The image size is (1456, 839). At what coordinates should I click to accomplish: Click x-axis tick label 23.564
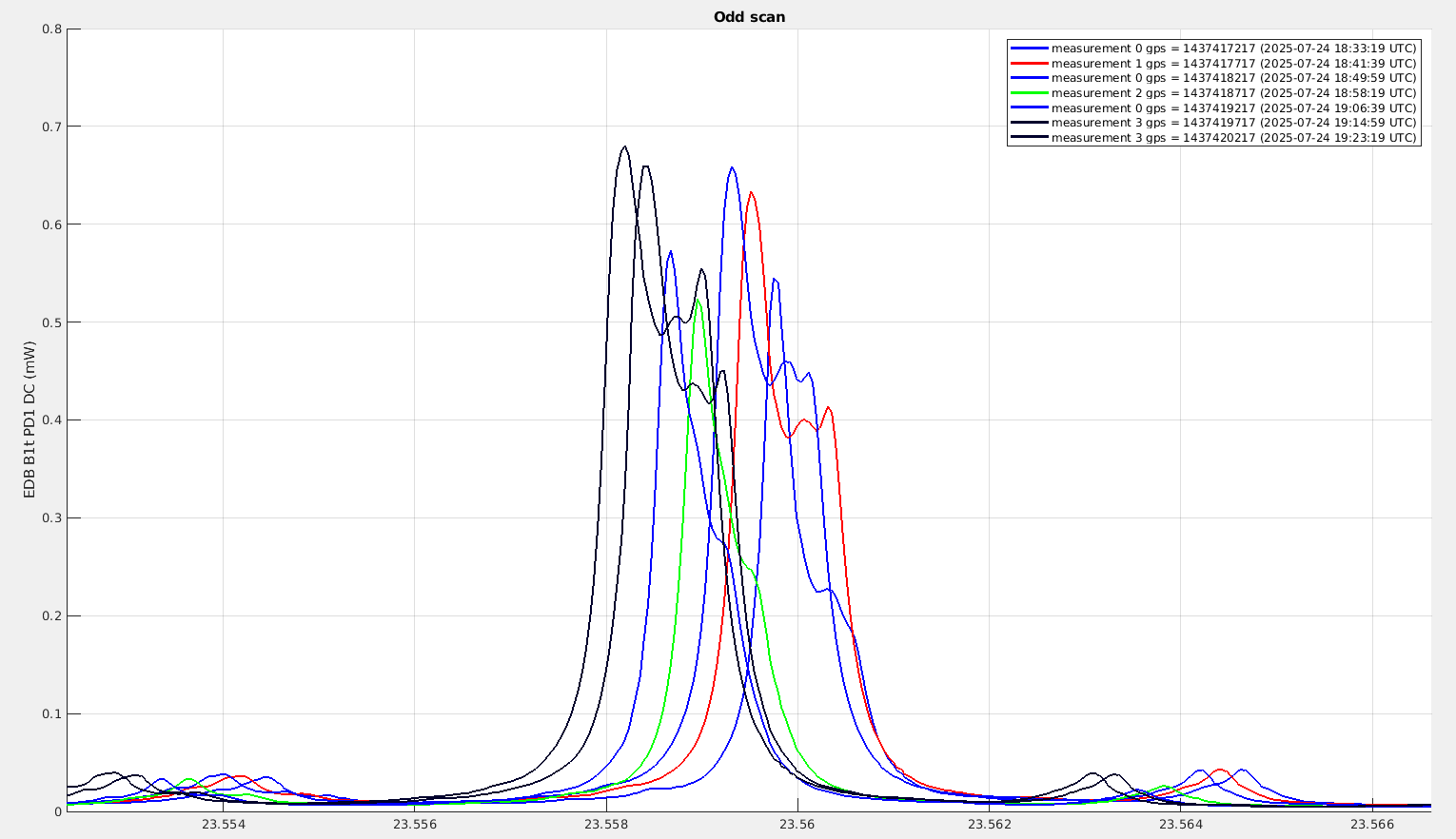point(1181,825)
